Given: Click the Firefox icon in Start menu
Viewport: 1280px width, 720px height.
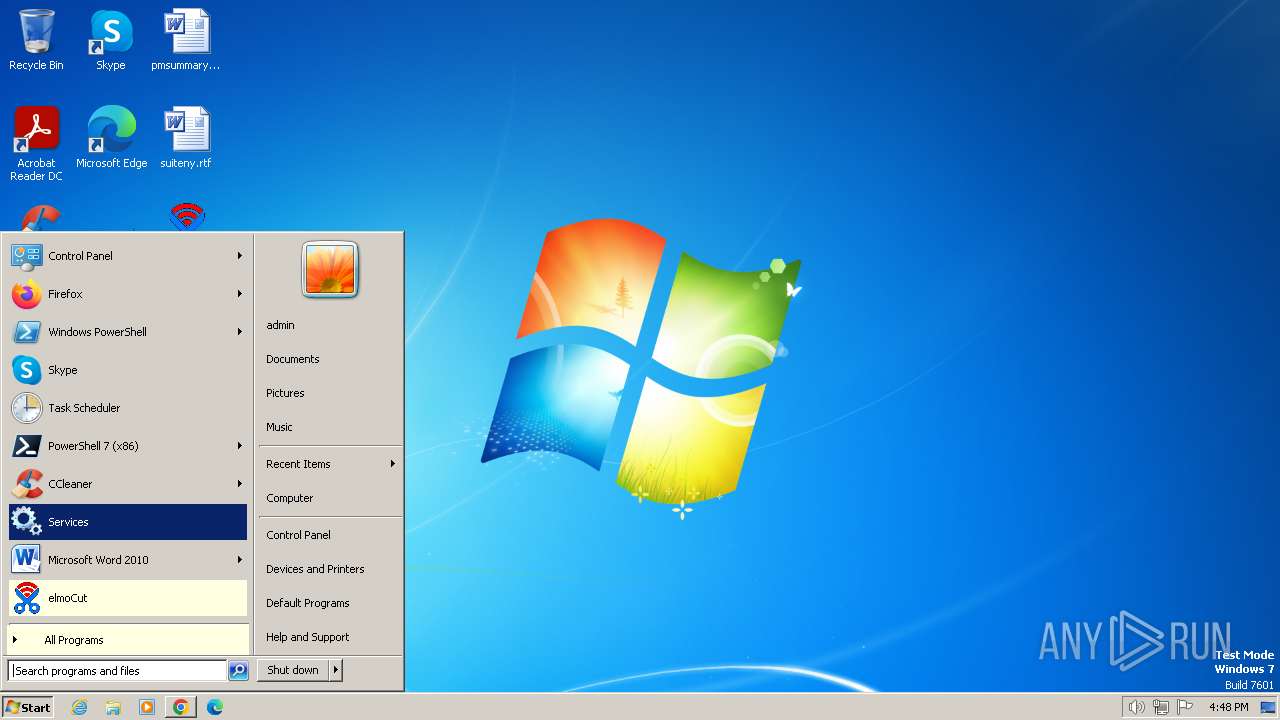Looking at the screenshot, I should (26, 294).
